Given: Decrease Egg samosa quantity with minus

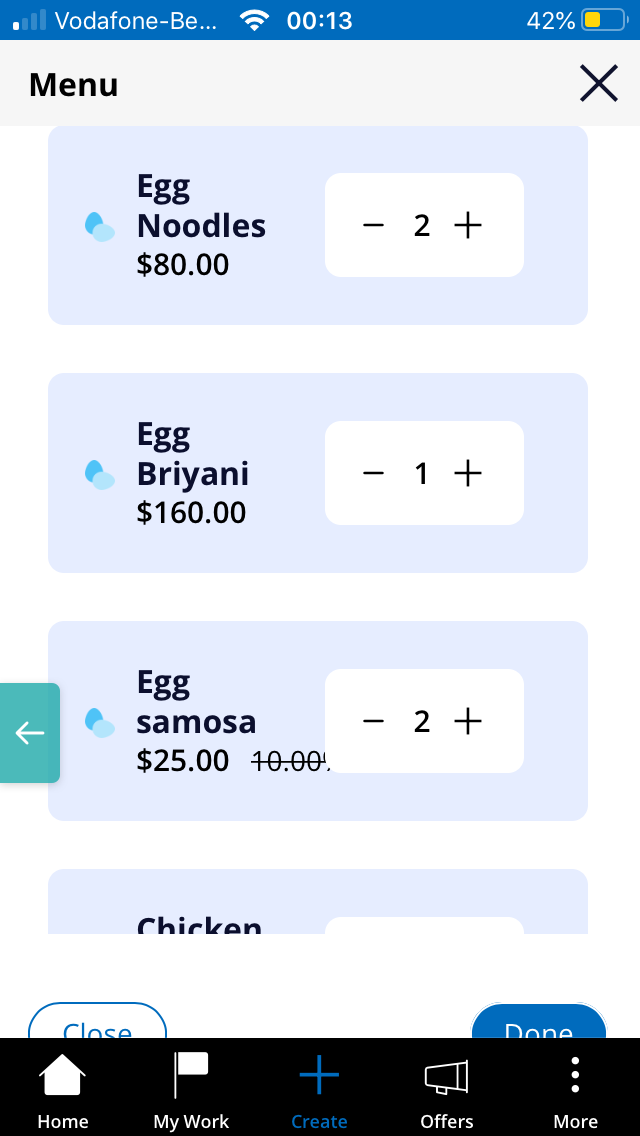Looking at the screenshot, I should pos(373,722).
